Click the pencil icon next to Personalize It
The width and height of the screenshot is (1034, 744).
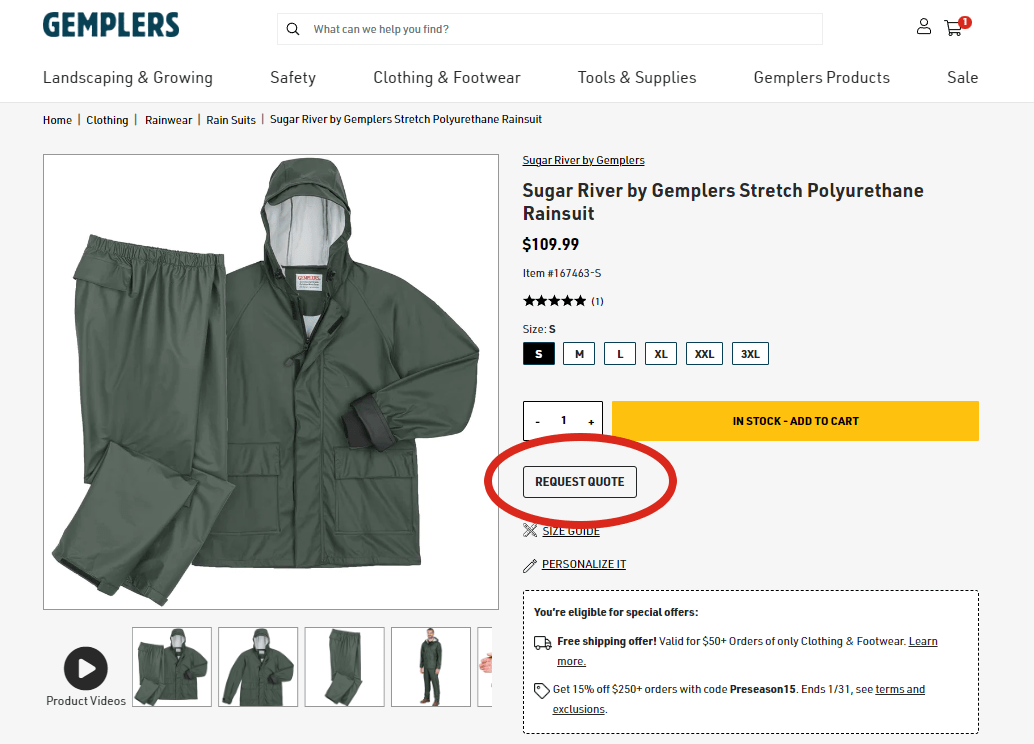click(530, 563)
